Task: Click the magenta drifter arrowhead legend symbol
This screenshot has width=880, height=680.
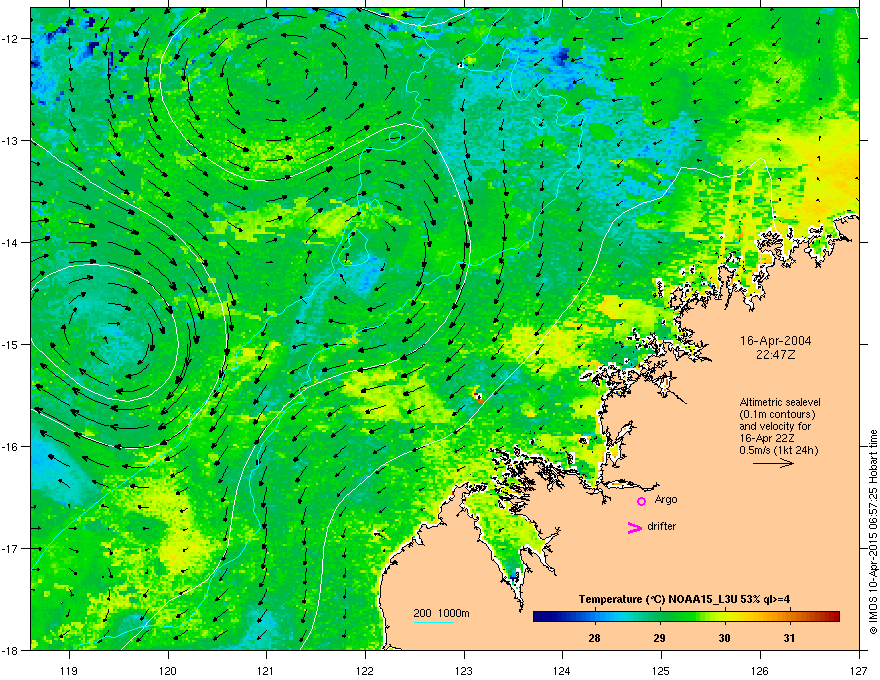Action: [x=635, y=527]
